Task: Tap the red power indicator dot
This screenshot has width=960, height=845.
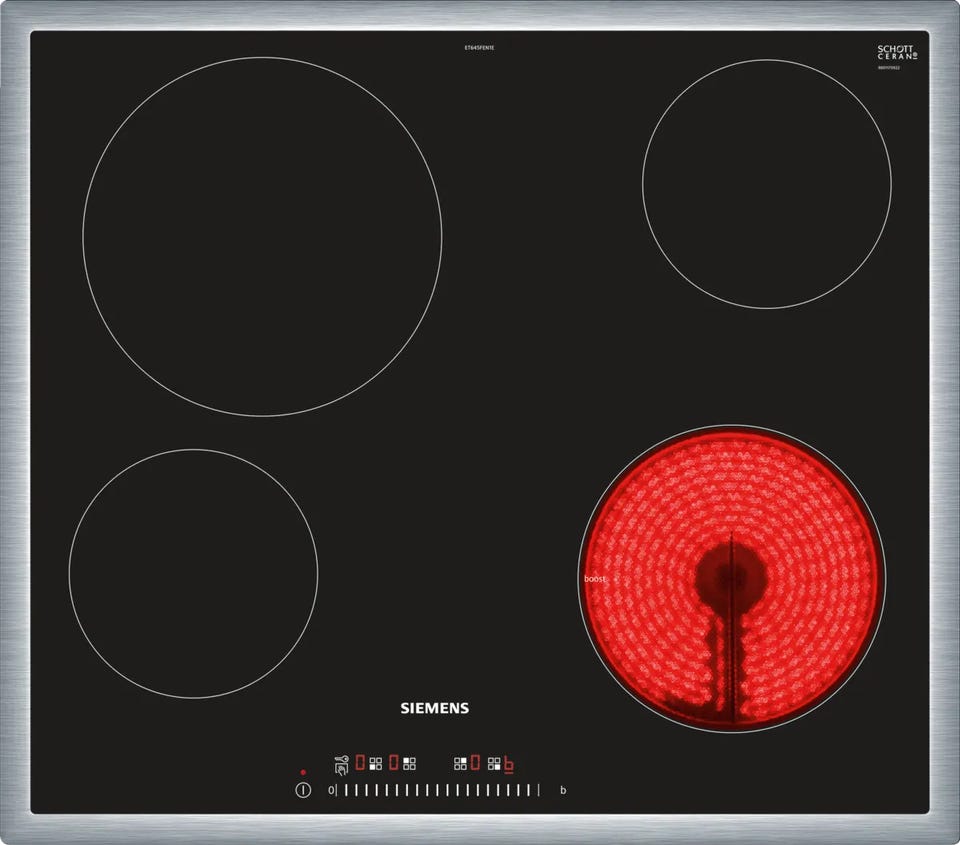Action: [x=303, y=772]
